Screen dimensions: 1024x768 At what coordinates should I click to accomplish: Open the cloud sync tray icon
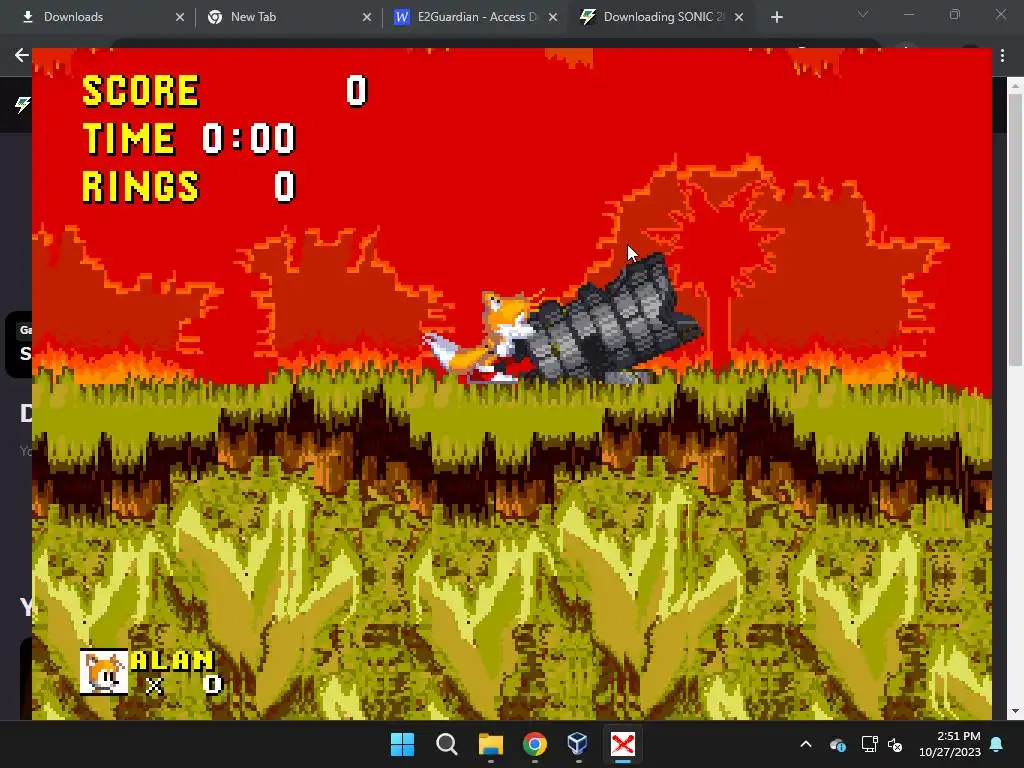pyautogui.click(x=838, y=744)
